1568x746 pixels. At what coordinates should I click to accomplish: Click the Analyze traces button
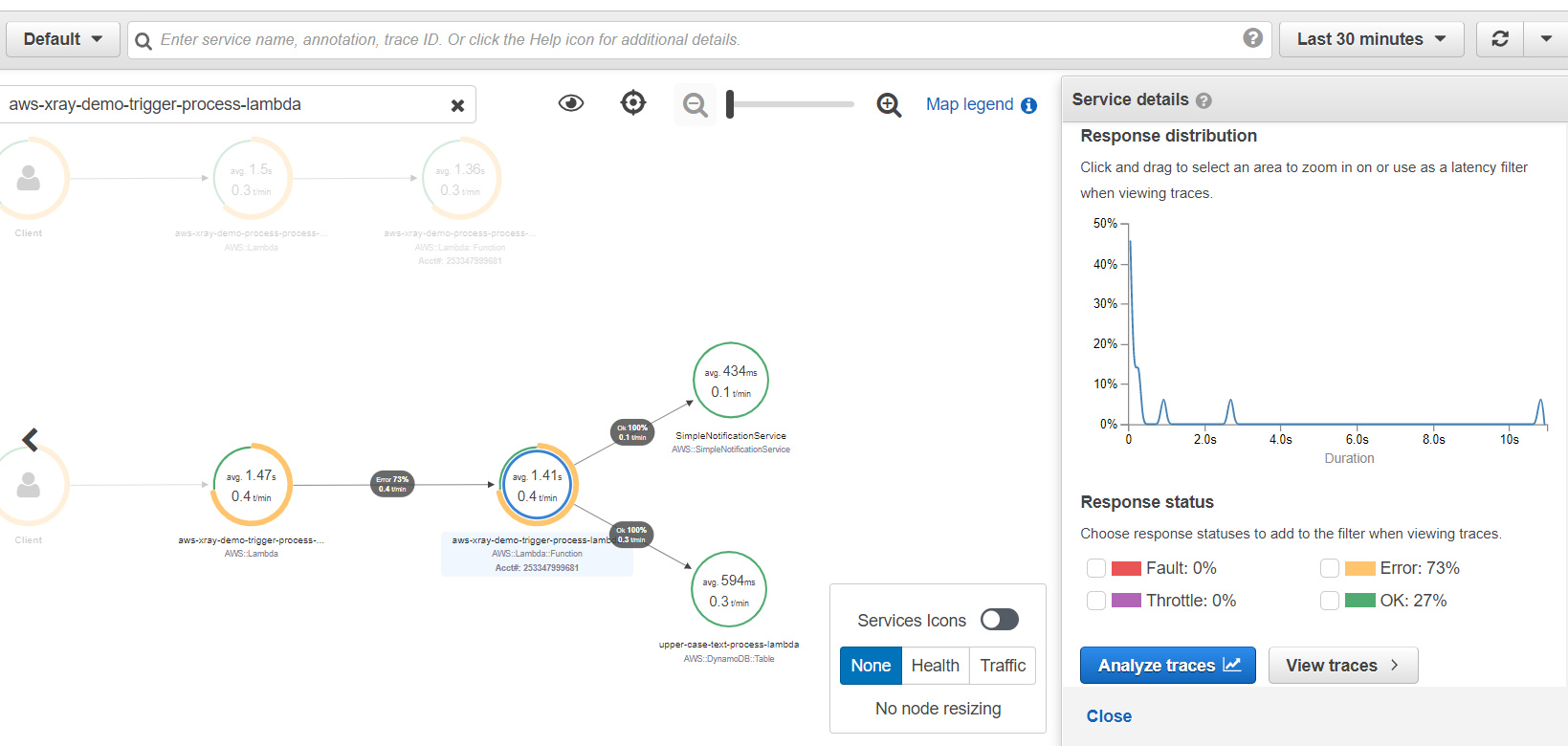(x=1168, y=666)
